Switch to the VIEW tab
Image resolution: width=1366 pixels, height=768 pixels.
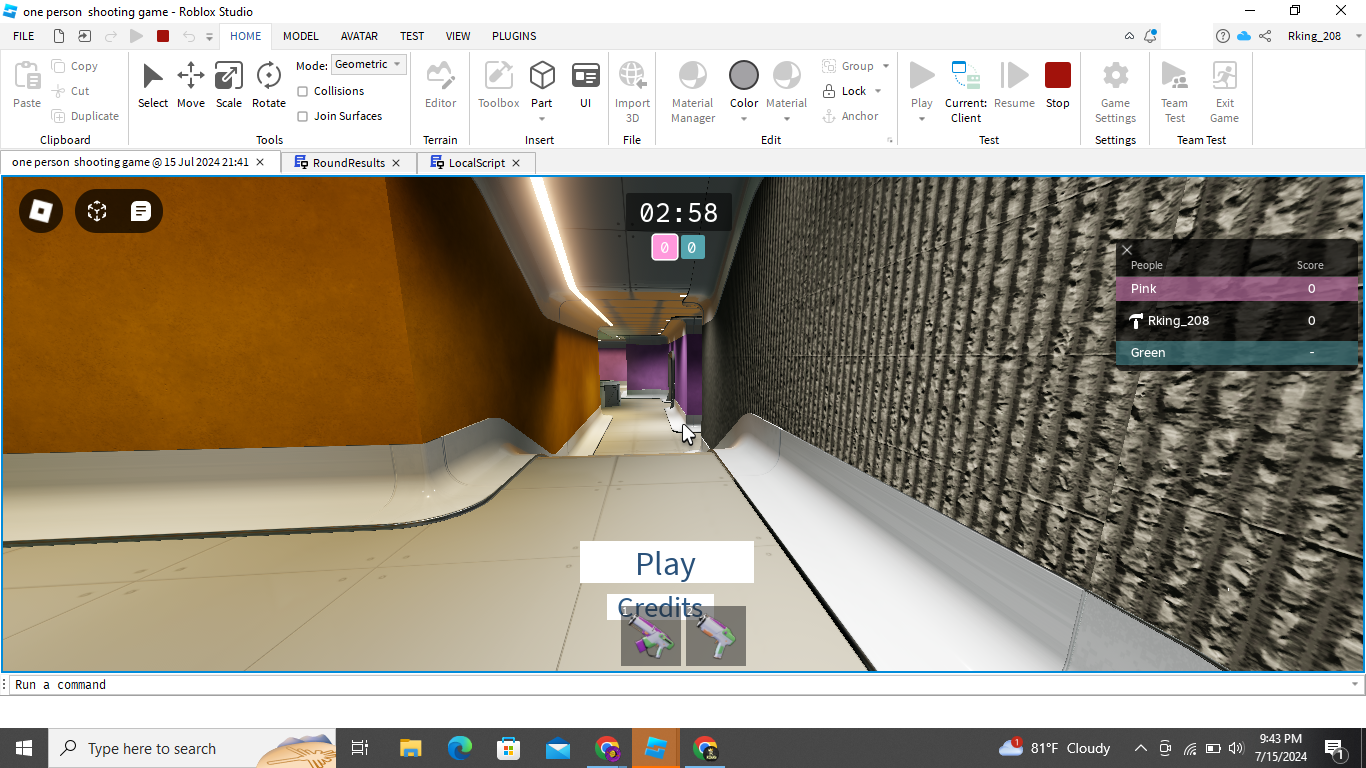click(x=458, y=36)
